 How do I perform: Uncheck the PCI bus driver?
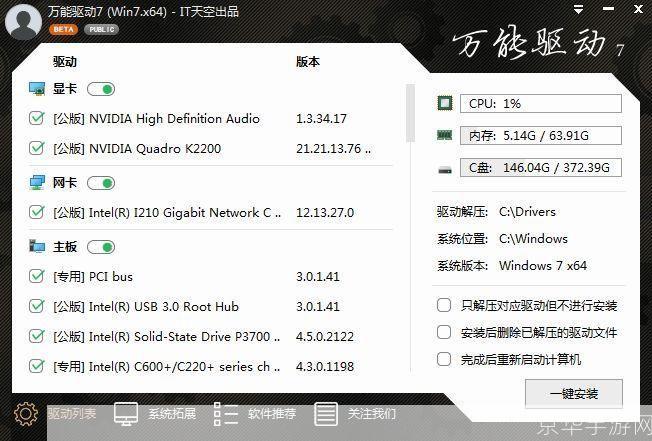(x=37, y=276)
